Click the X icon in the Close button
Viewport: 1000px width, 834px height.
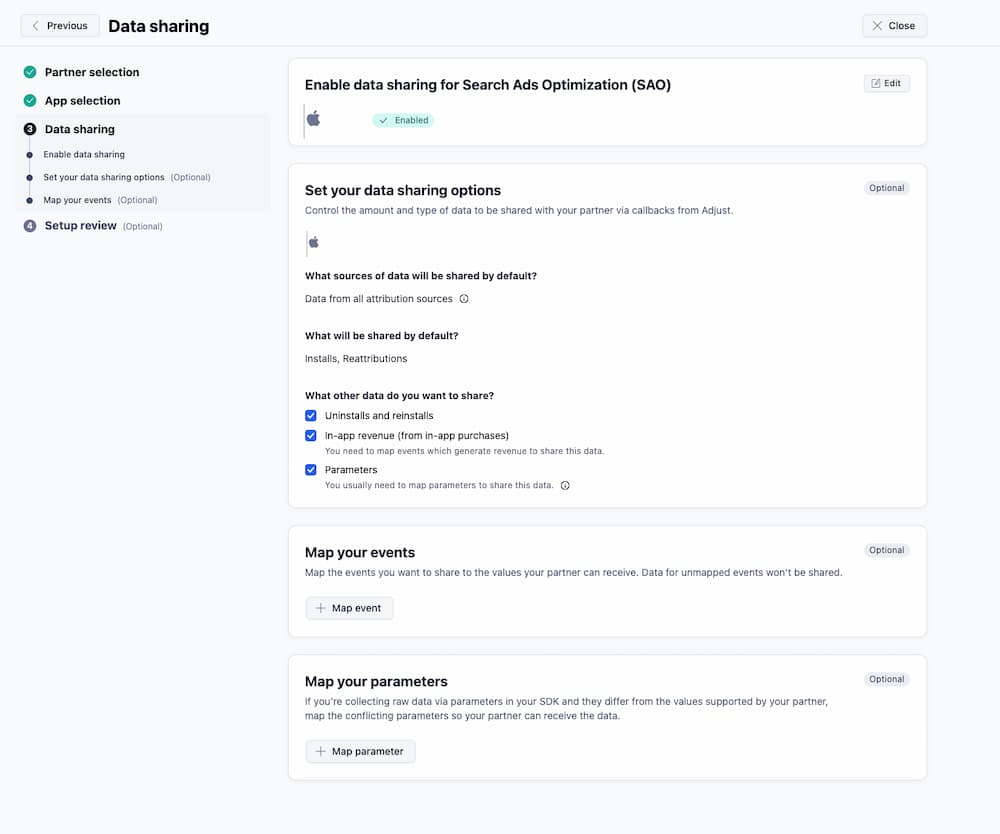[x=877, y=25]
